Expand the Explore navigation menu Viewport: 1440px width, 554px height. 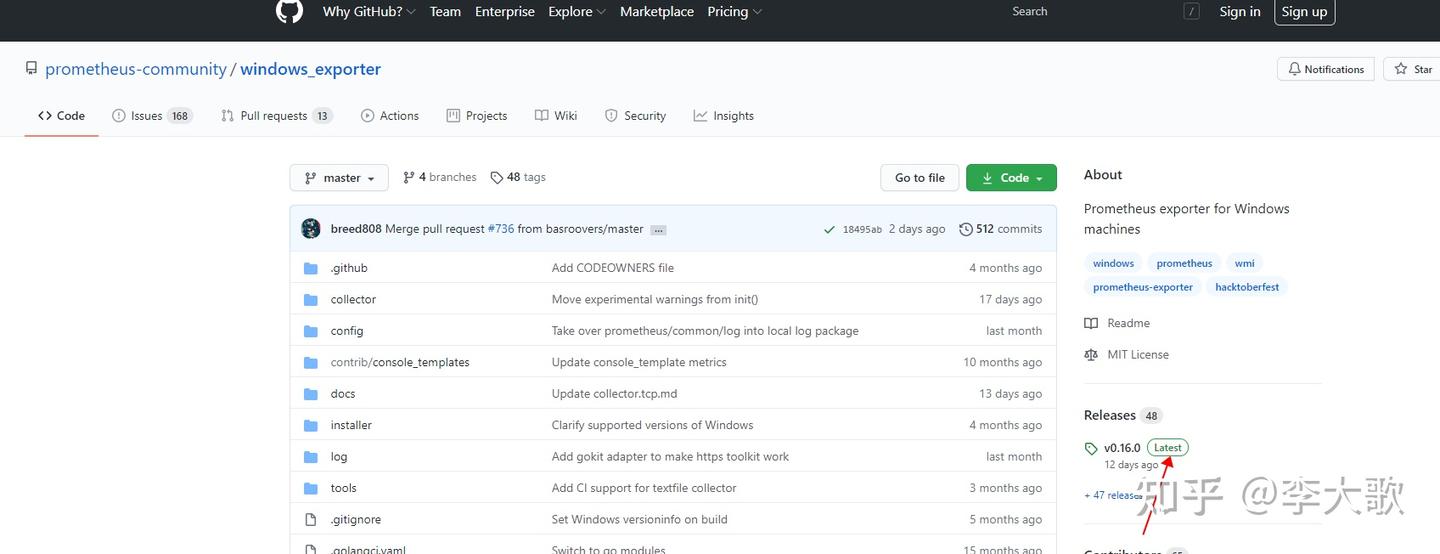tap(577, 12)
